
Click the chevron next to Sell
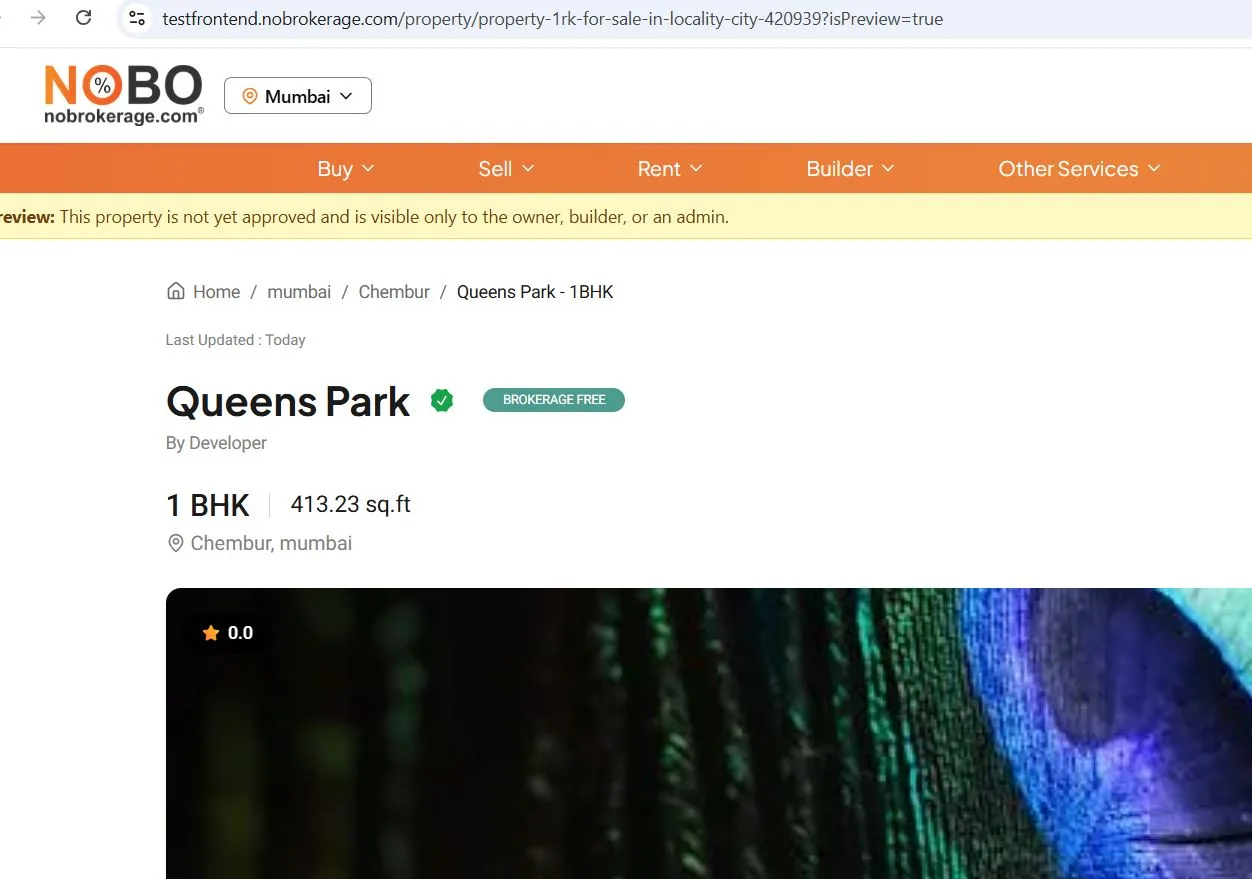[528, 169]
